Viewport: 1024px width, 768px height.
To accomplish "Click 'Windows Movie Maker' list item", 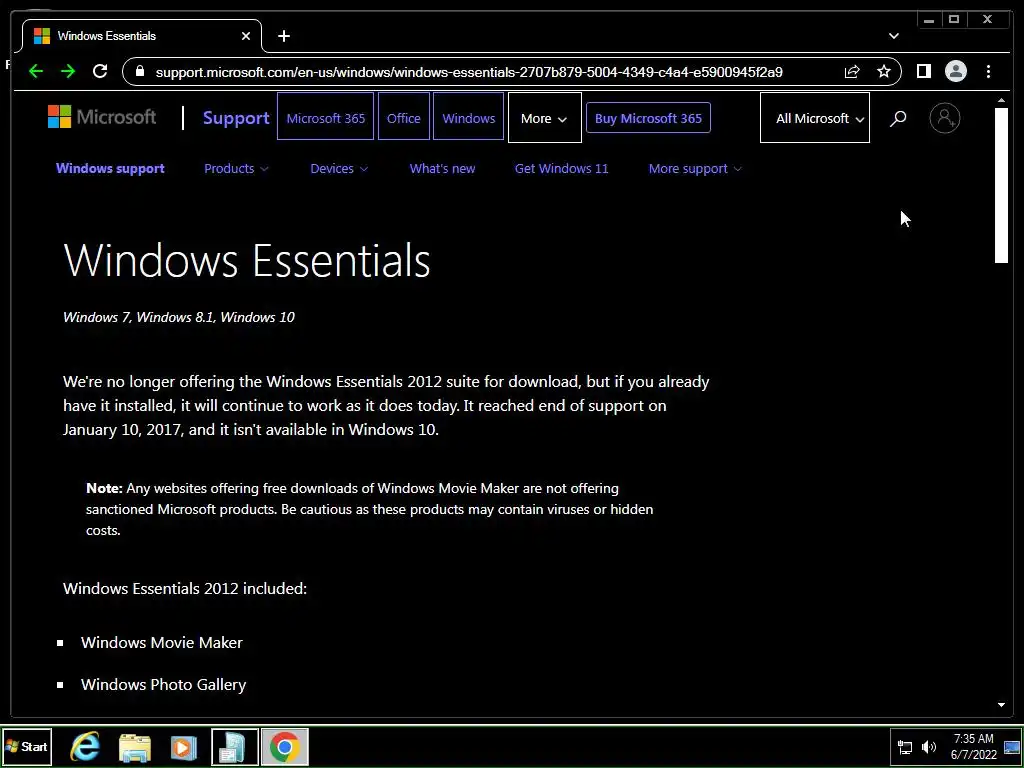I will click(x=161, y=643).
